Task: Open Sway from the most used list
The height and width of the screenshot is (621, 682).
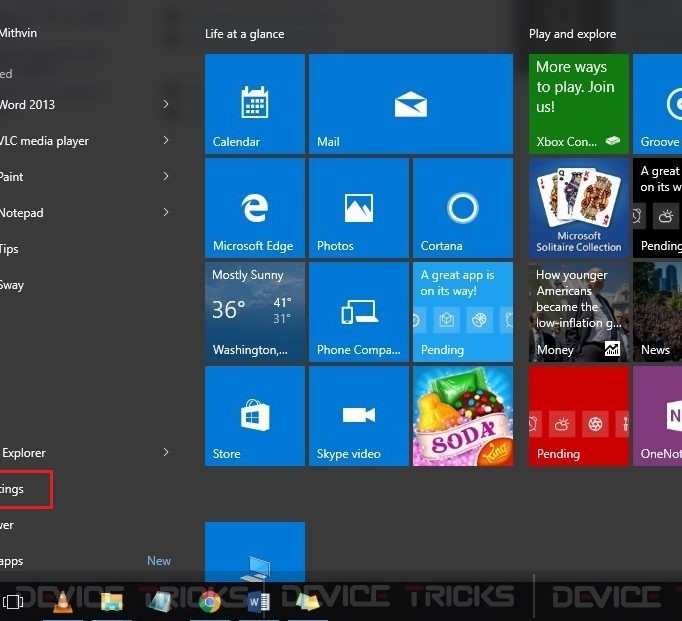Action: [x=12, y=285]
